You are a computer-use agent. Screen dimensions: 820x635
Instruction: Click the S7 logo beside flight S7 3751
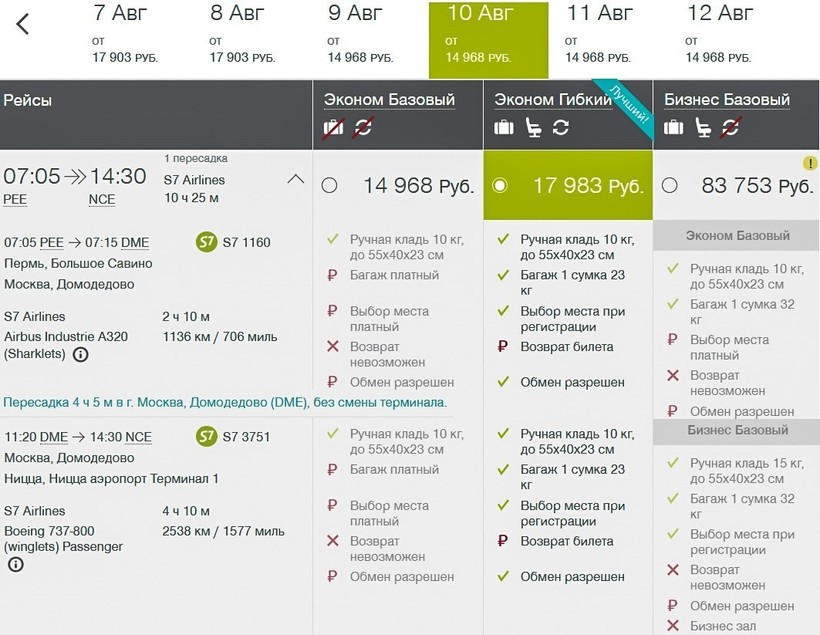coord(206,437)
